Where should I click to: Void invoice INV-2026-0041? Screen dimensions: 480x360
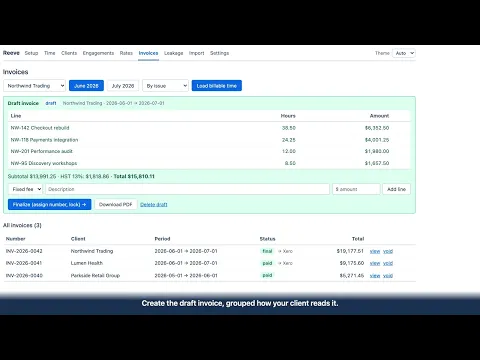click(x=388, y=263)
